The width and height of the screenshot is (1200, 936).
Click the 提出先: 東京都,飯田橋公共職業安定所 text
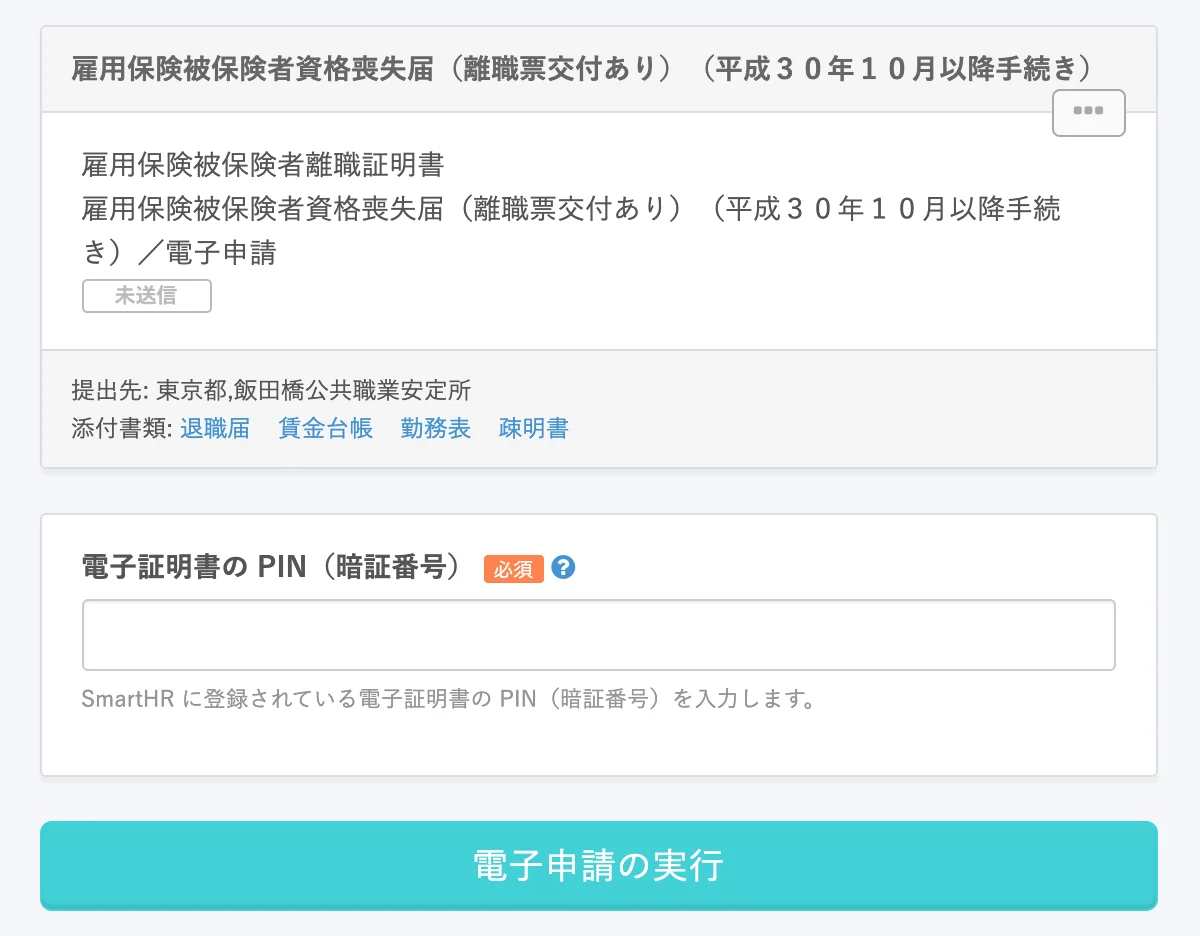(271, 390)
